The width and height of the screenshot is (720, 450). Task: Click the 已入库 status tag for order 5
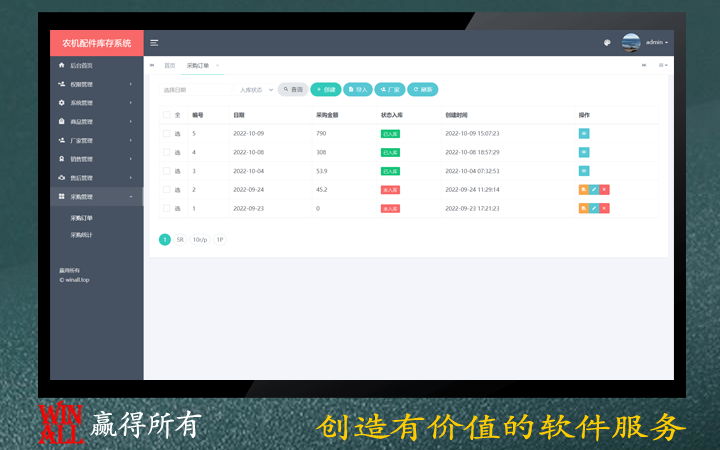[x=390, y=134]
